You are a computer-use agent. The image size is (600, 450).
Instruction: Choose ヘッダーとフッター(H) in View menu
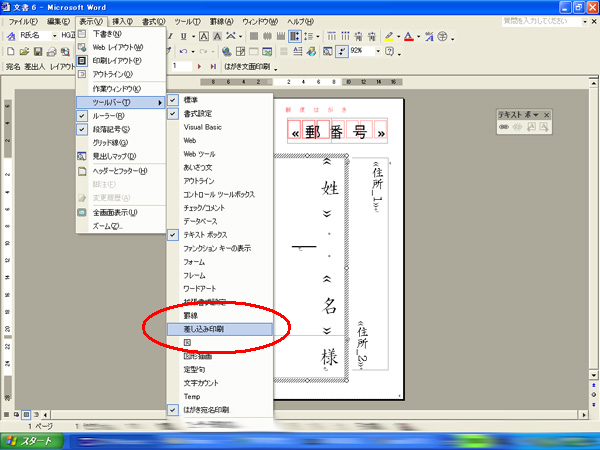121,171
